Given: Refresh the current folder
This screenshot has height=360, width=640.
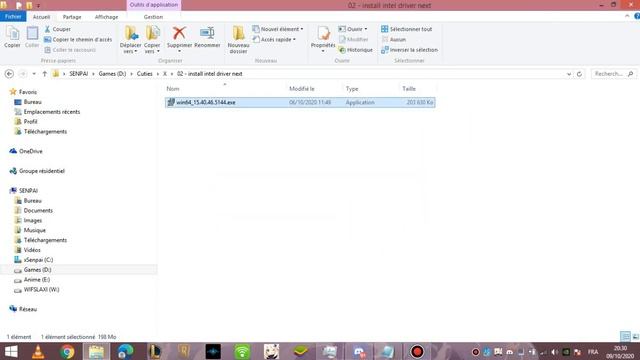Looking at the screenshot, I should 579,74.
